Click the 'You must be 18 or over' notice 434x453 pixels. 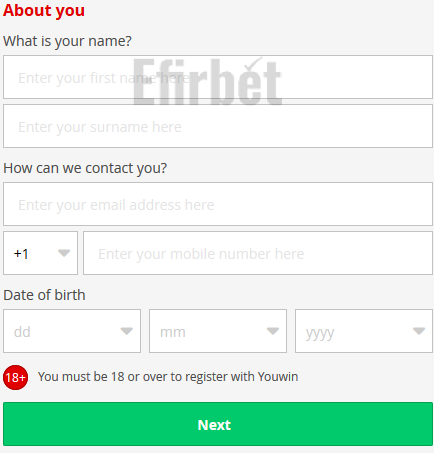tap(168, 377)
